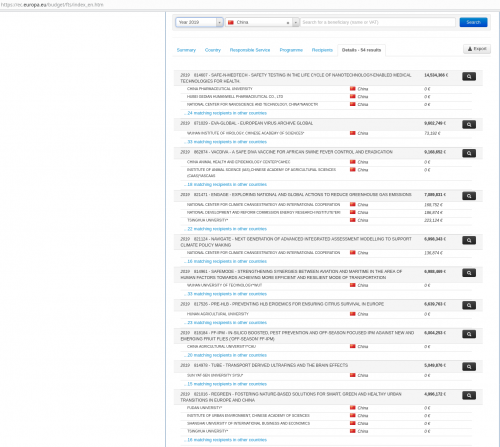Image resolution: width=500 pixels, height=447 pixels.
Task: Select the TUBE brain effects project row
Action: point(328,366)
